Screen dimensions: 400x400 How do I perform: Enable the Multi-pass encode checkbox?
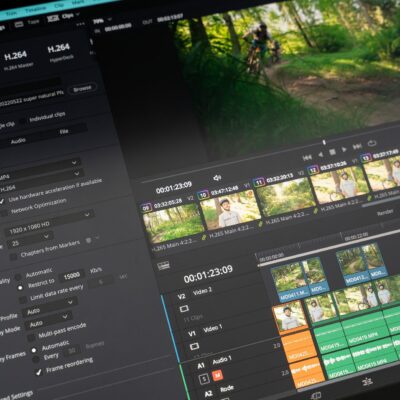tap(31, 337)
